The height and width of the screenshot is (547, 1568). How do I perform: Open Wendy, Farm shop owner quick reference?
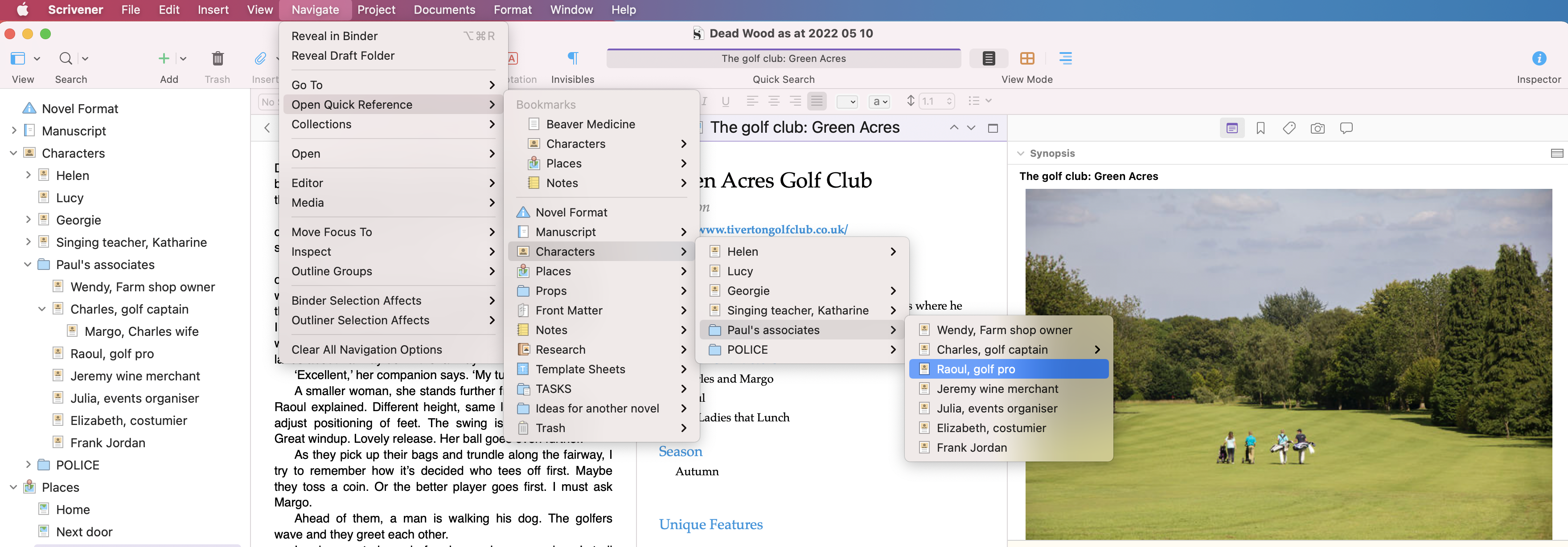click(x=1008, y=331)
